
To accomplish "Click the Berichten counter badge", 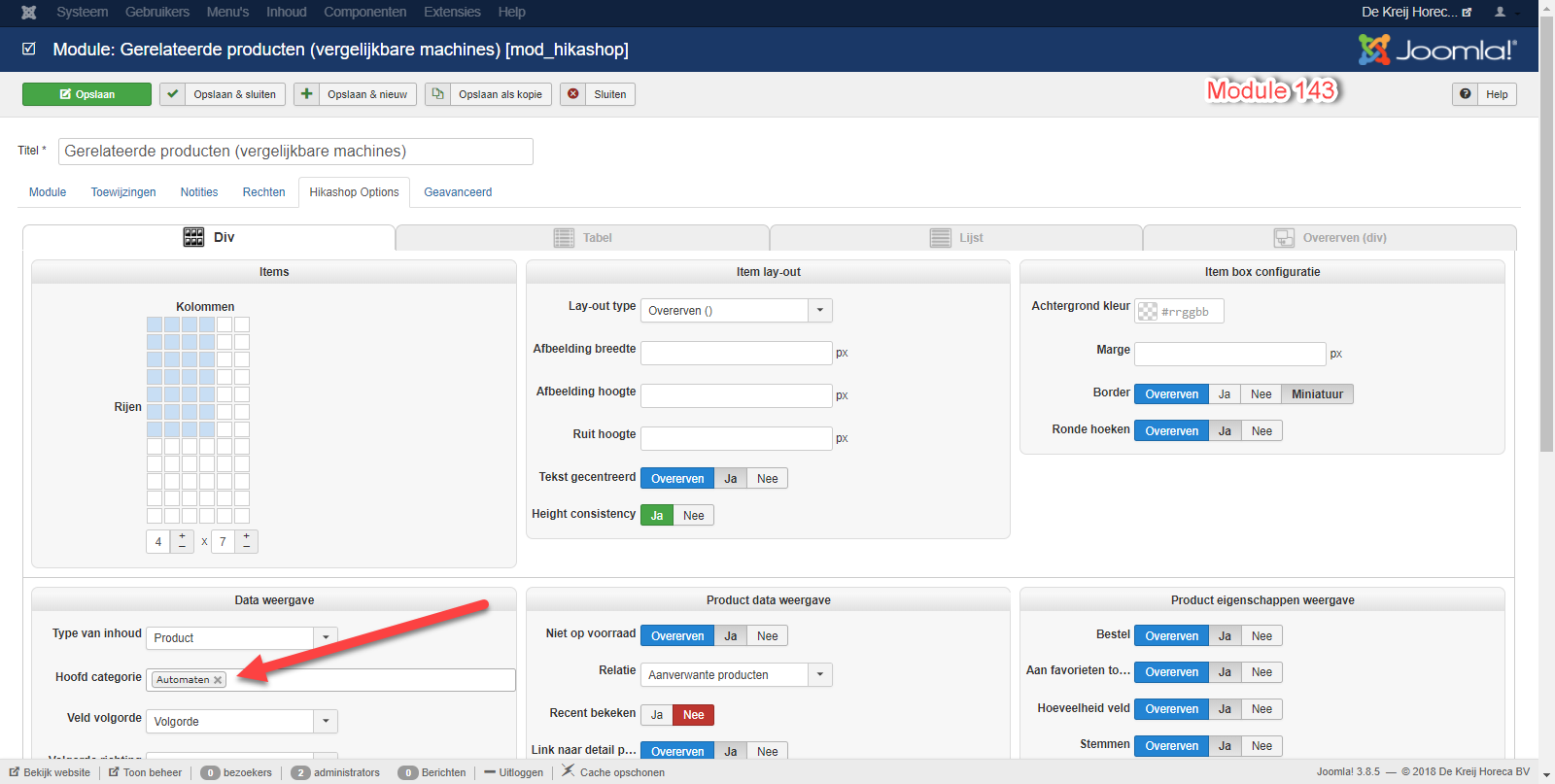I will (x=407, y=773).
